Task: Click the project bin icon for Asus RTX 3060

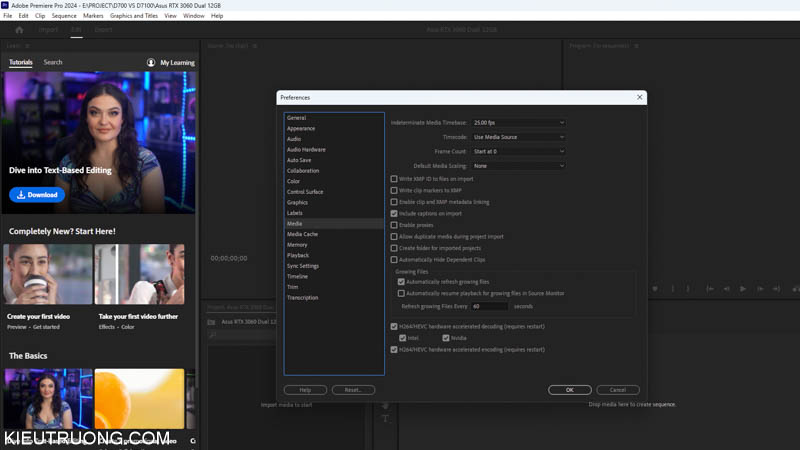Action: [x=211, y=322]
